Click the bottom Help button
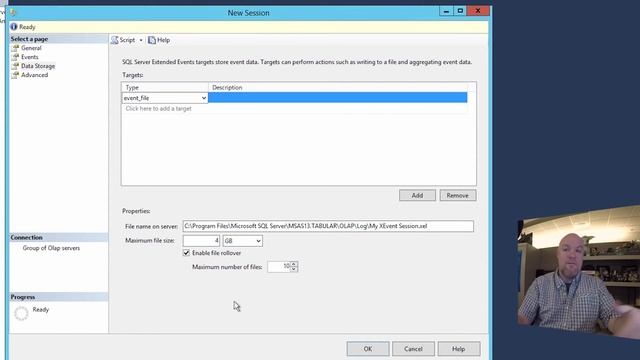This screenshot has width=640, height=360. tap(458, 349)
